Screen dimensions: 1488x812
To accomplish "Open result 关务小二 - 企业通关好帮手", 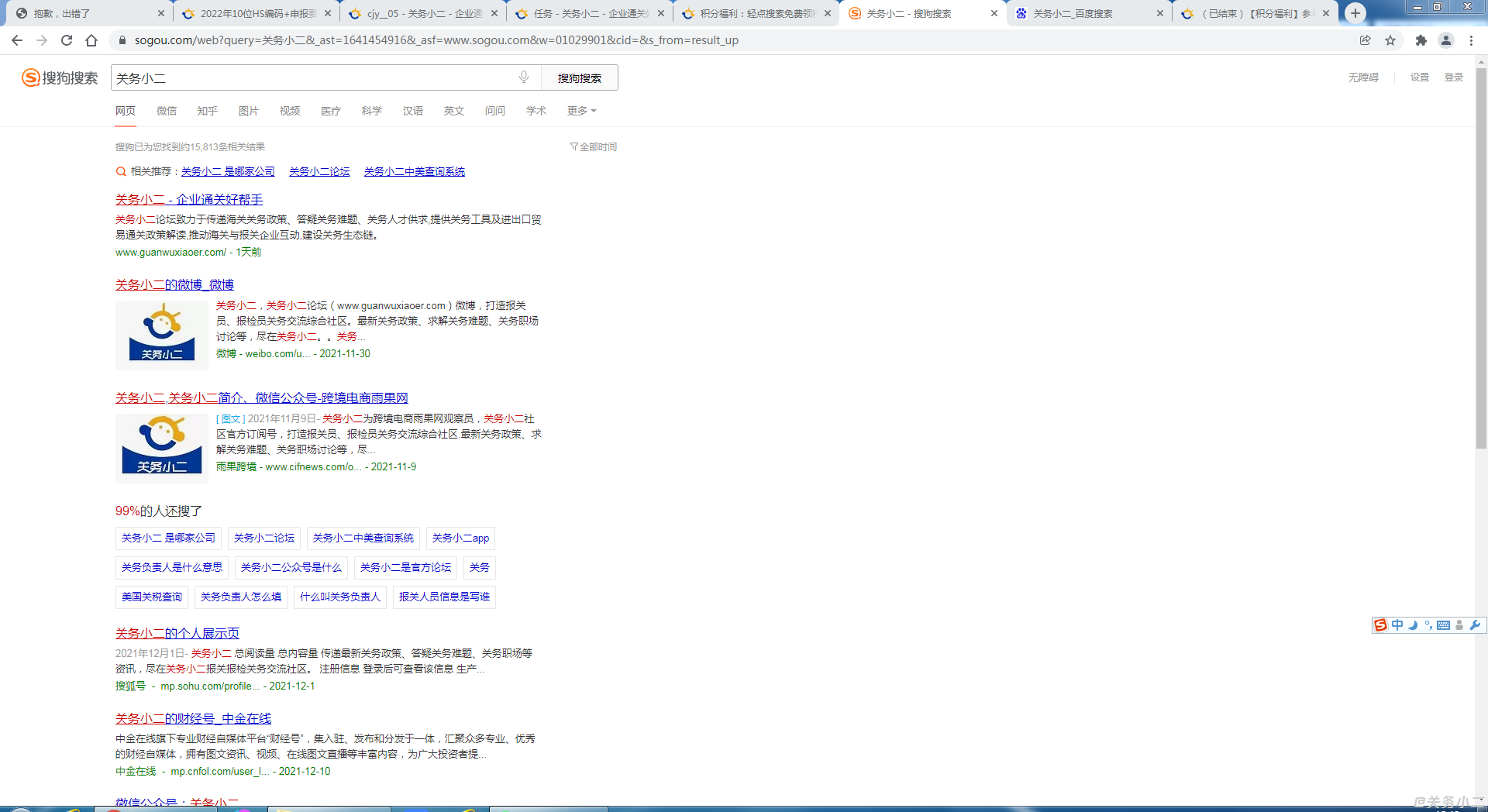I will click(x=189, y=199).
